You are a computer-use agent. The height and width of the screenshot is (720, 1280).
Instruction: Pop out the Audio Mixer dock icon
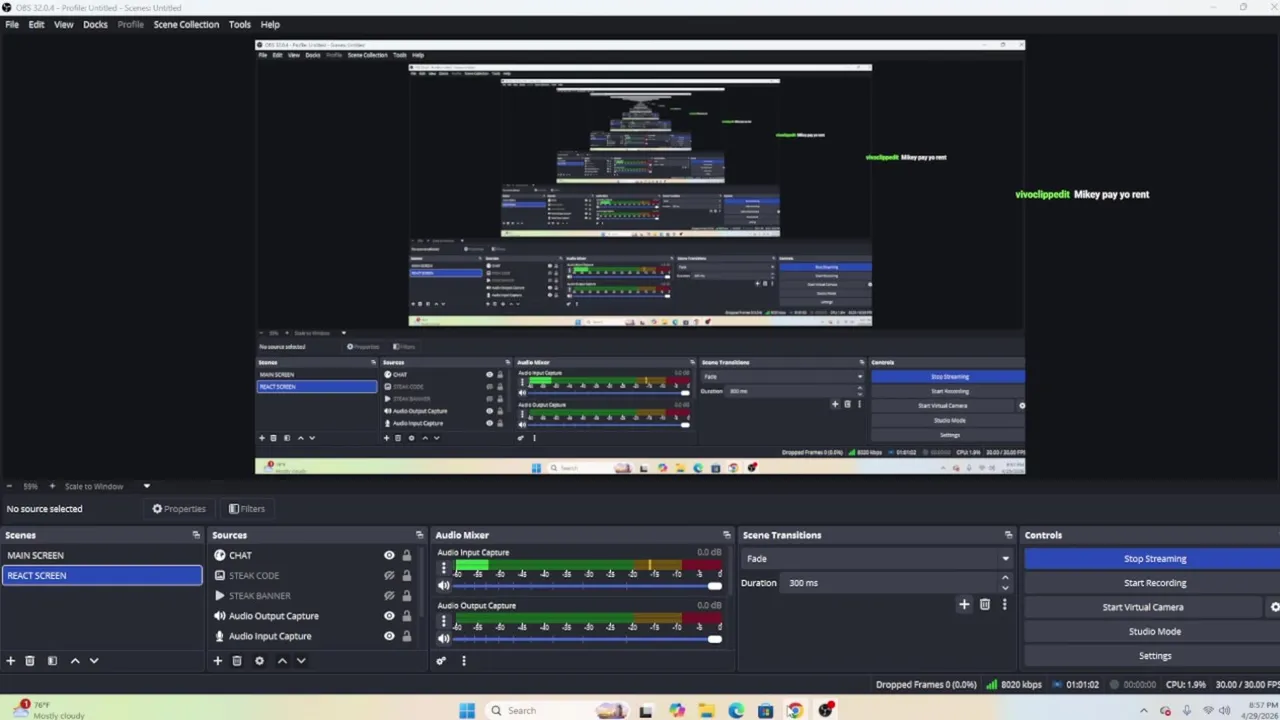(726, 535)
